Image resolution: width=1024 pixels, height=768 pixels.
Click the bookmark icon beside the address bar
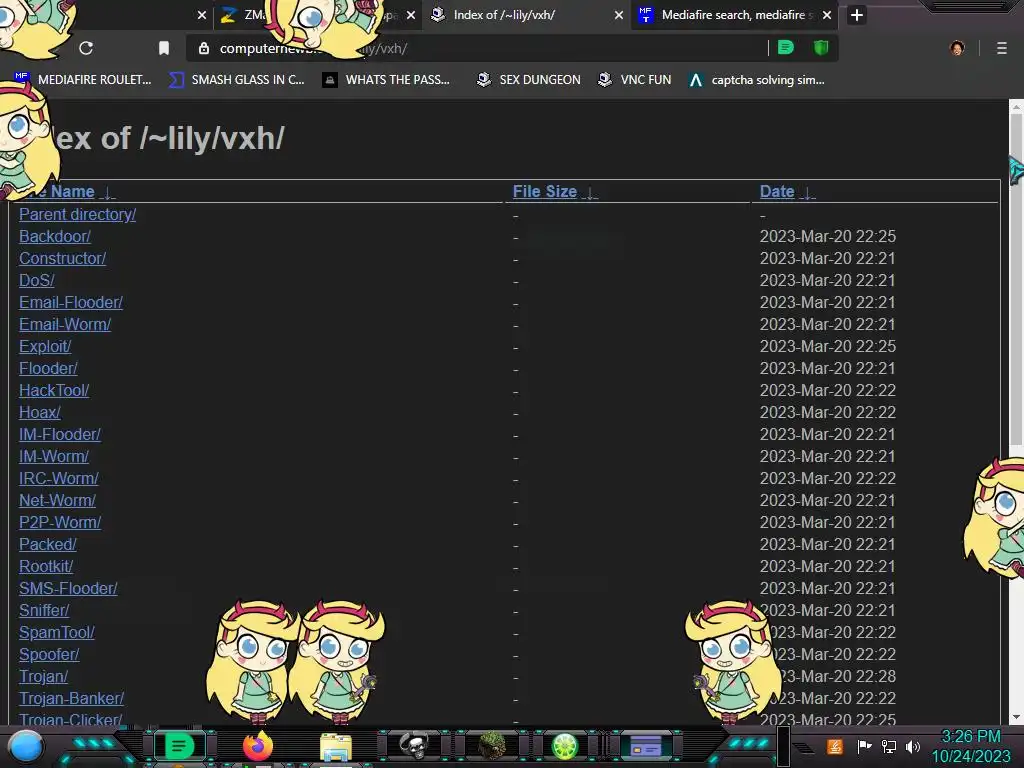pyautogui.click(x=164, y=48)
